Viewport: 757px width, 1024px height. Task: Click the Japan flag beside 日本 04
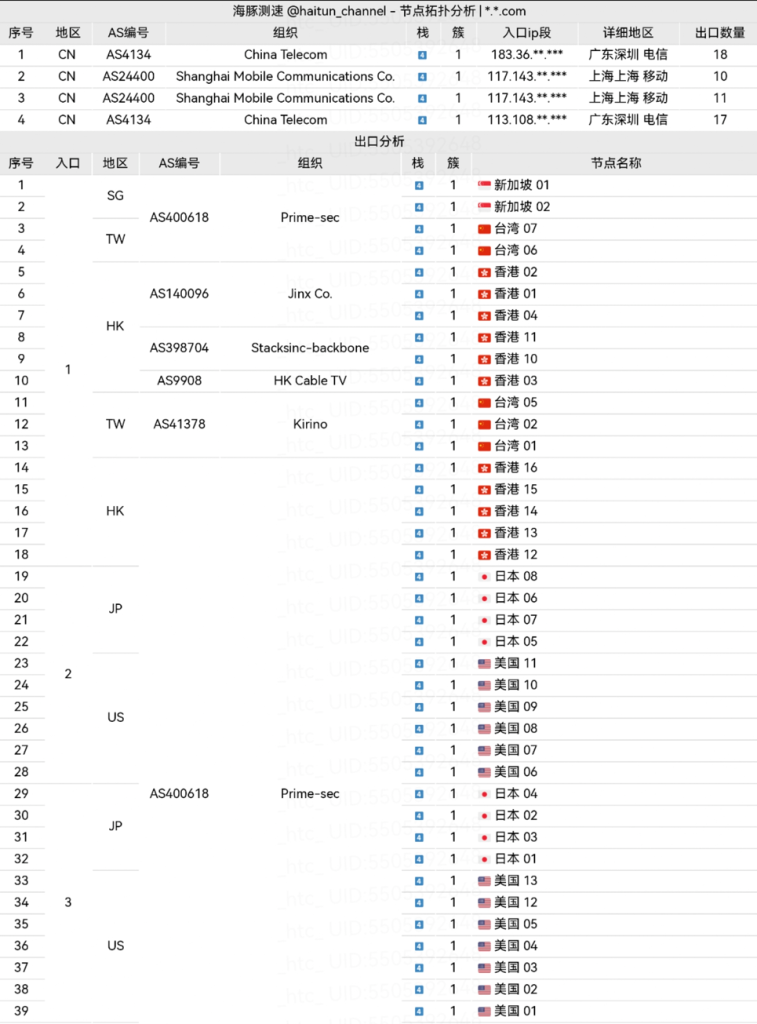(484, 794)
